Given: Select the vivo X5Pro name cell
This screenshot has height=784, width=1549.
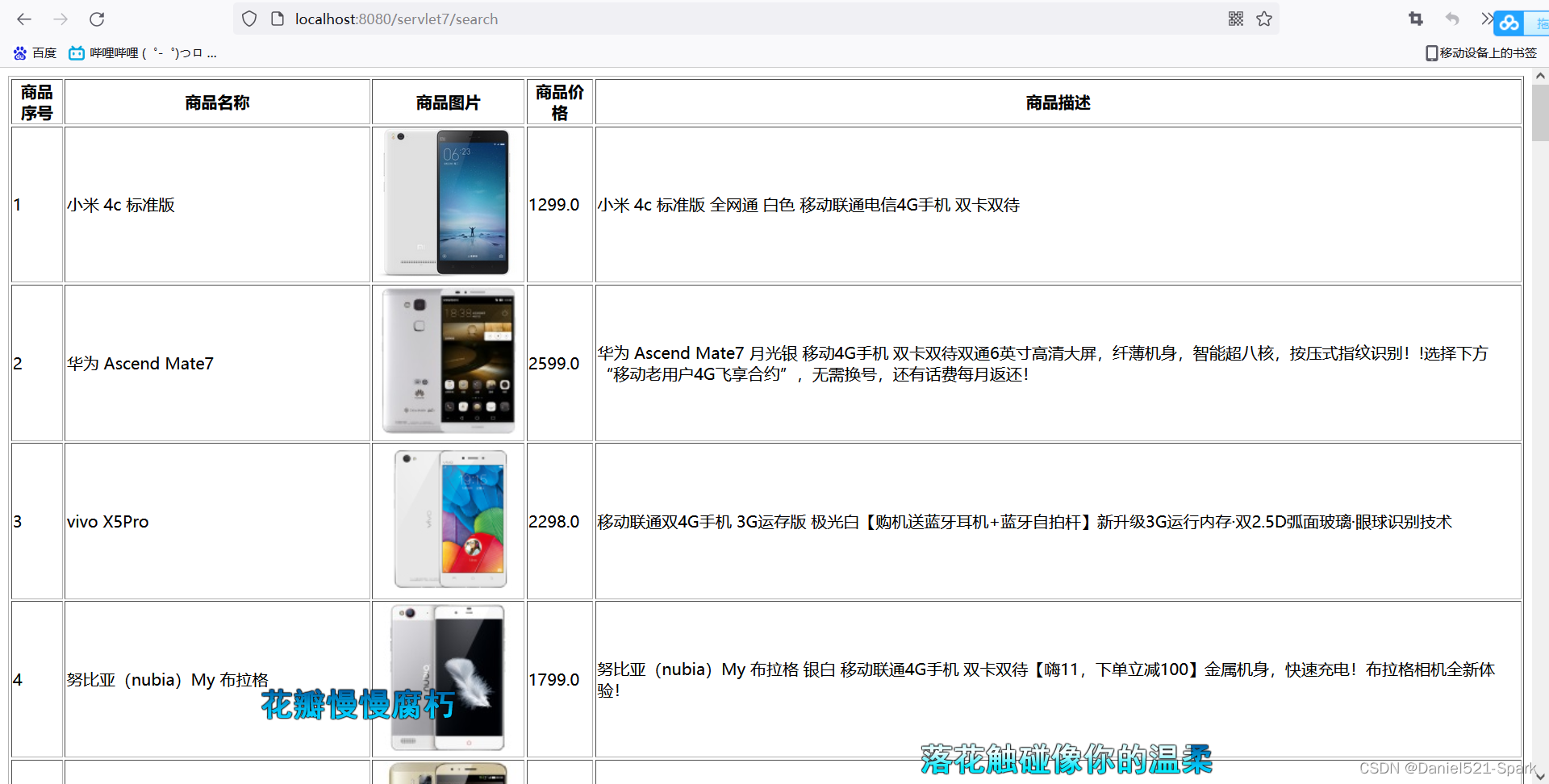Looking at the screenshot, I should 217,521.
